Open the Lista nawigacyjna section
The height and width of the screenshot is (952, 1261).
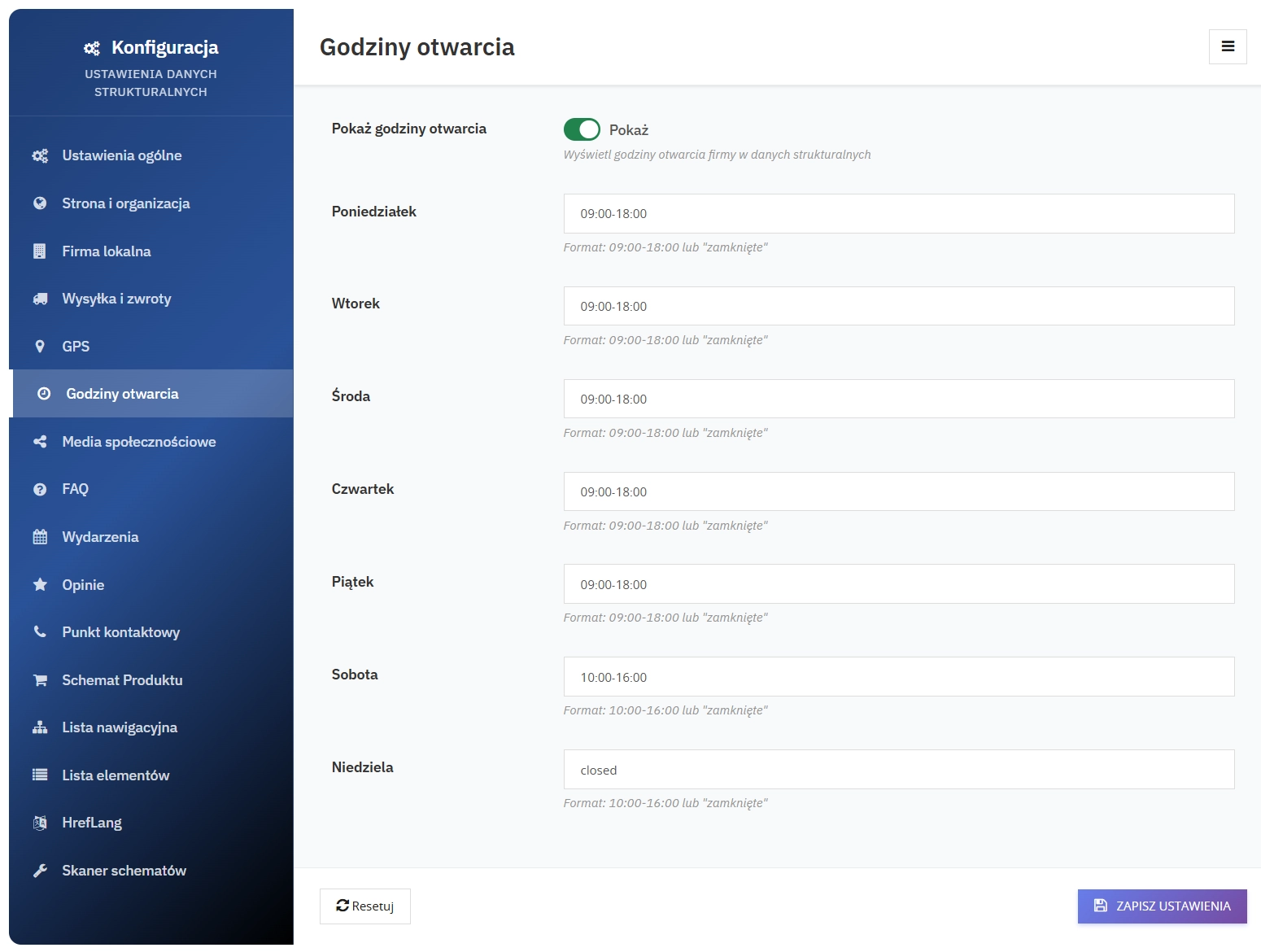click(x=120, y=727)
